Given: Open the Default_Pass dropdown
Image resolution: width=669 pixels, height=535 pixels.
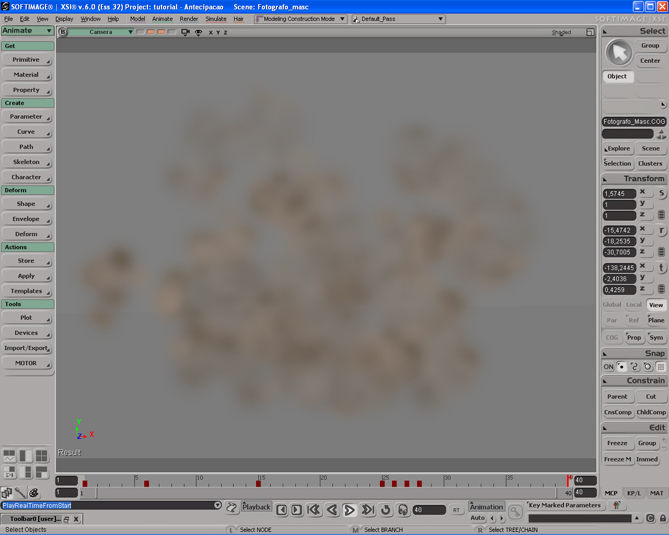Looking at the screenshot, I should point(398,19).
